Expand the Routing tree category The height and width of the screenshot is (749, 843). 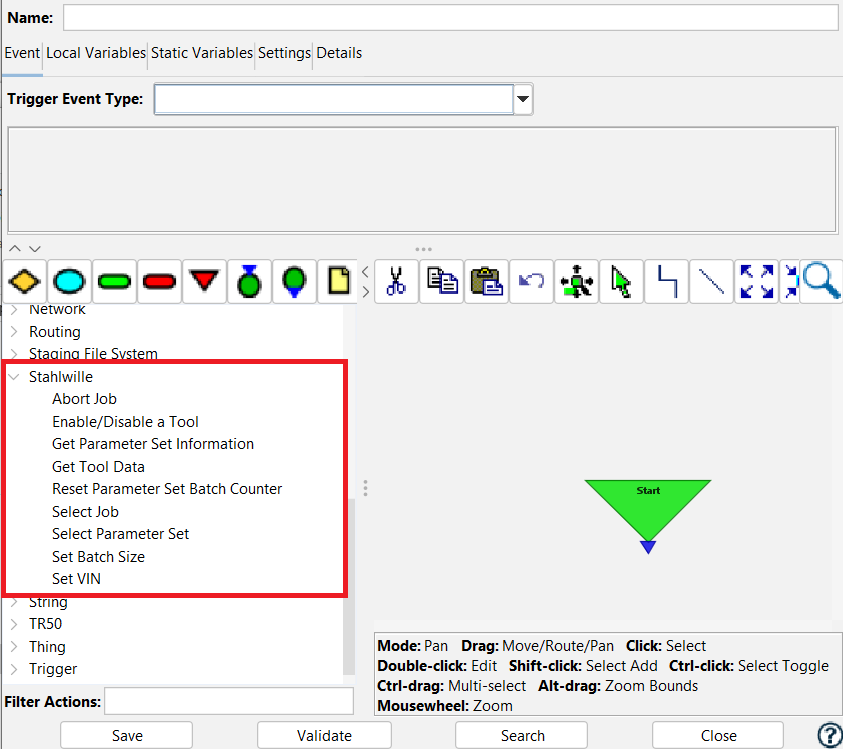[x=14, y=332]
